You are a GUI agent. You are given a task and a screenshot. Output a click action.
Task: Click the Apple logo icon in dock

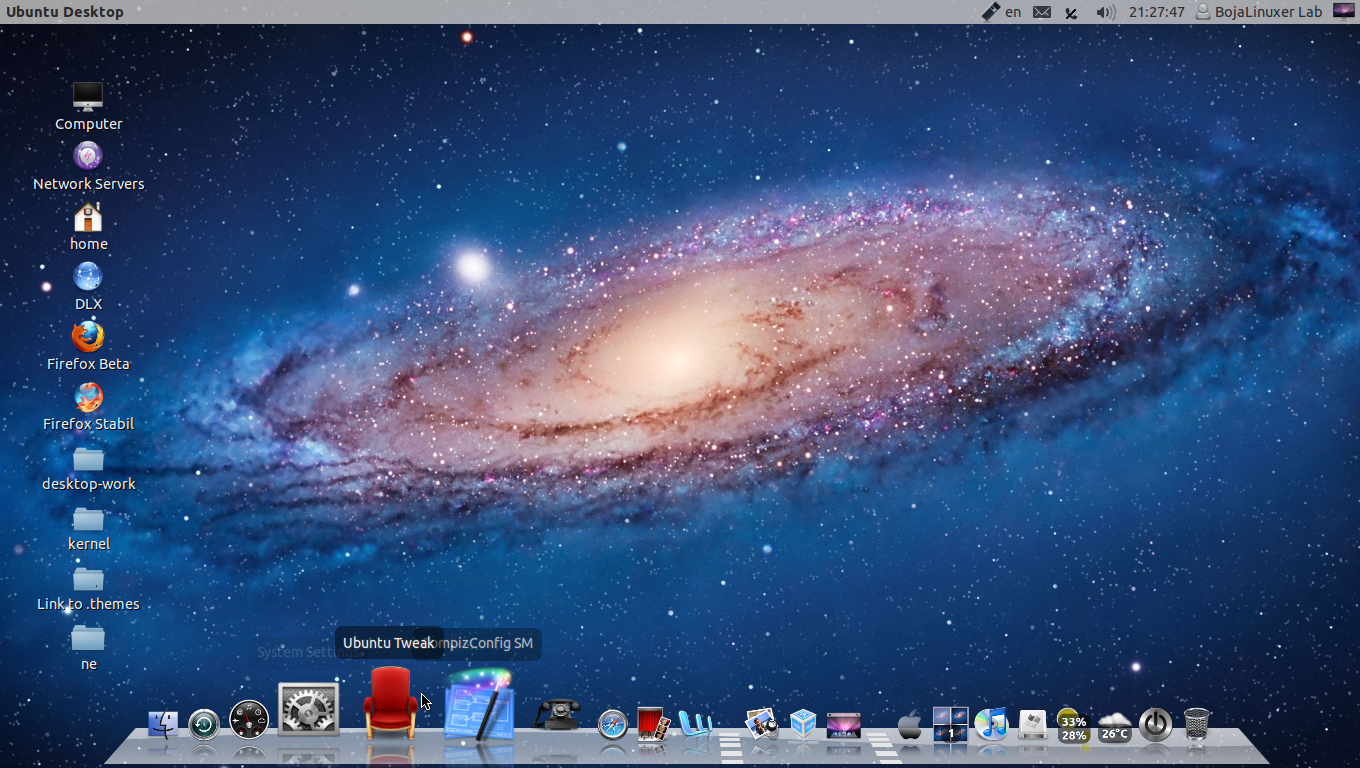[909, 725]
